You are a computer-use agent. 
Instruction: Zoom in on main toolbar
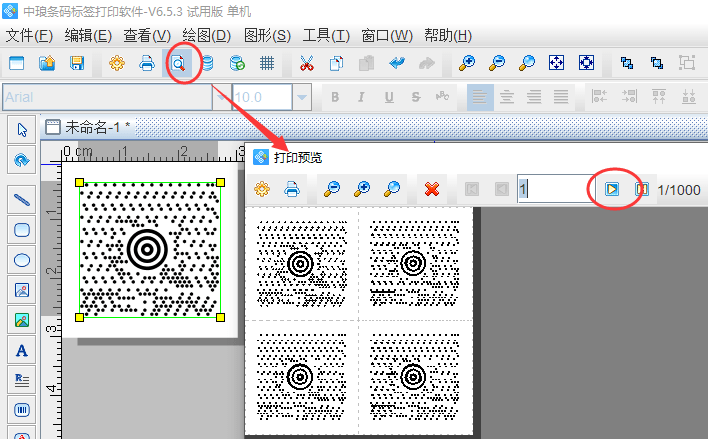coord(466,63)
